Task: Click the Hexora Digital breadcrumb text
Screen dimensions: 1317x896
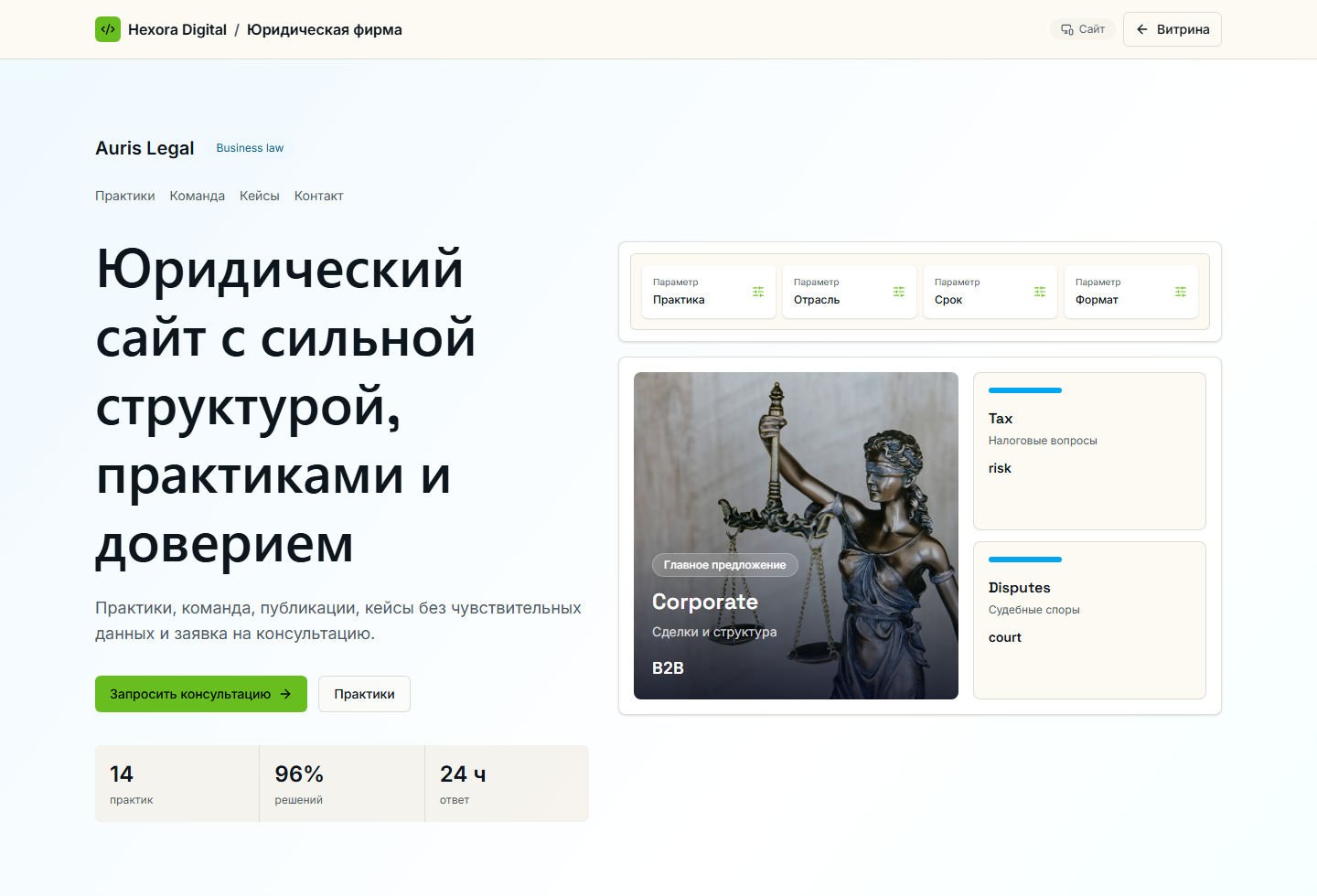Action: [177, 29]
